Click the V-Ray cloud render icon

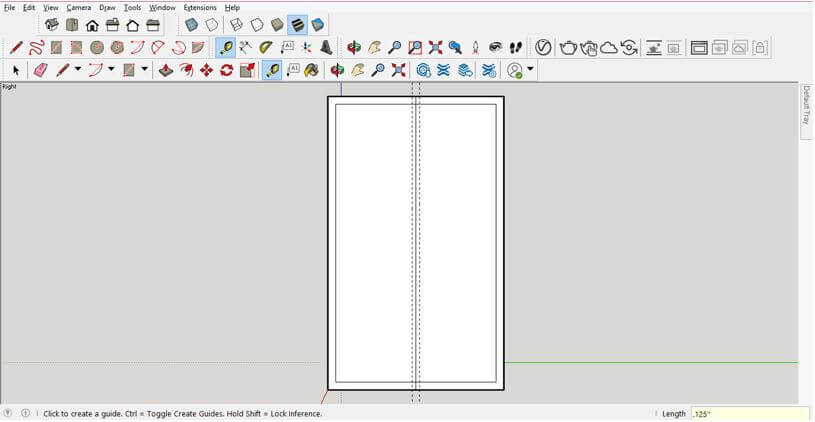pos(609,48)
